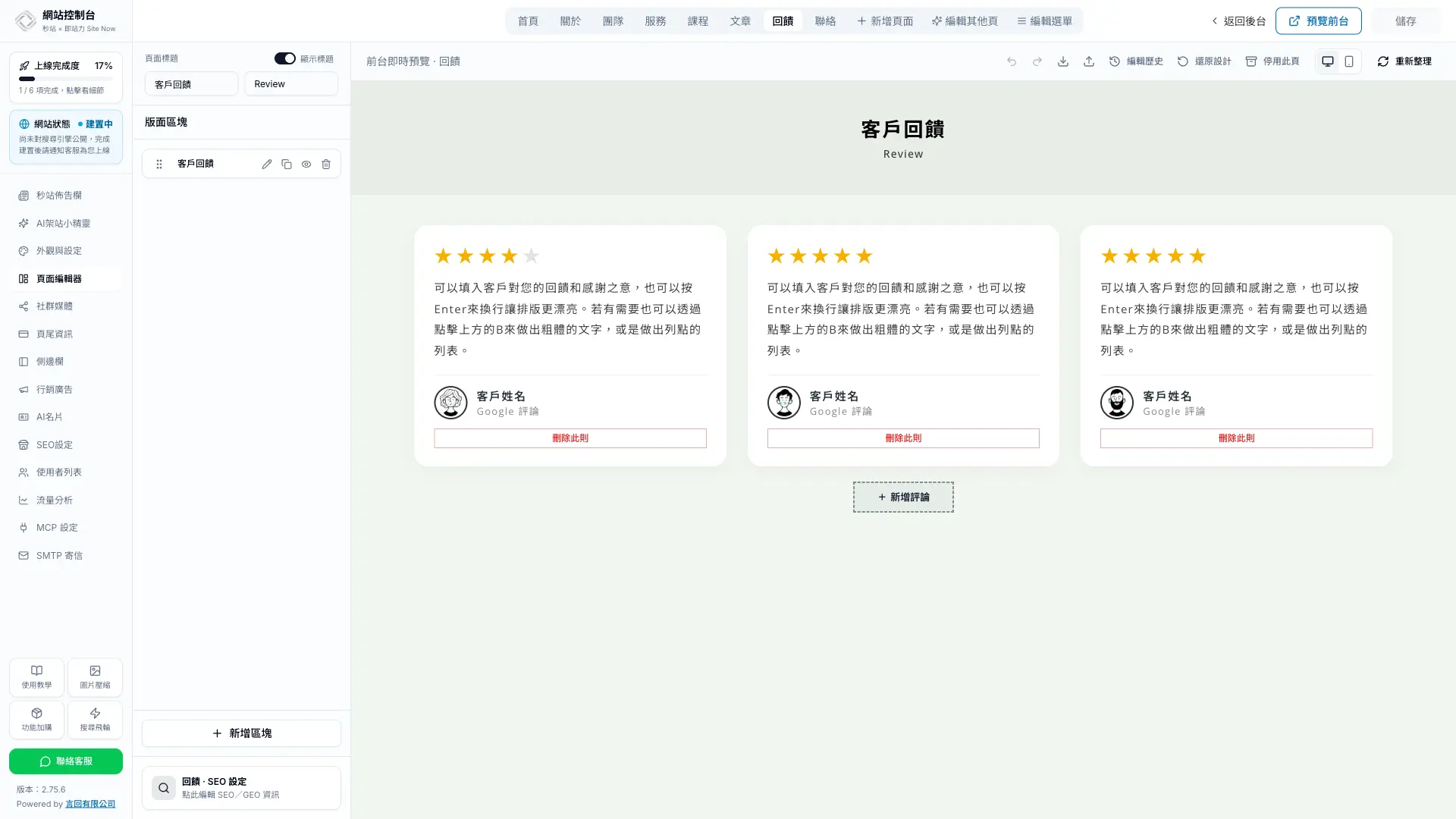This screenshot has width=1456, height=819.
Task: Switch to 服務 page tab
Action: coord(655,21)
